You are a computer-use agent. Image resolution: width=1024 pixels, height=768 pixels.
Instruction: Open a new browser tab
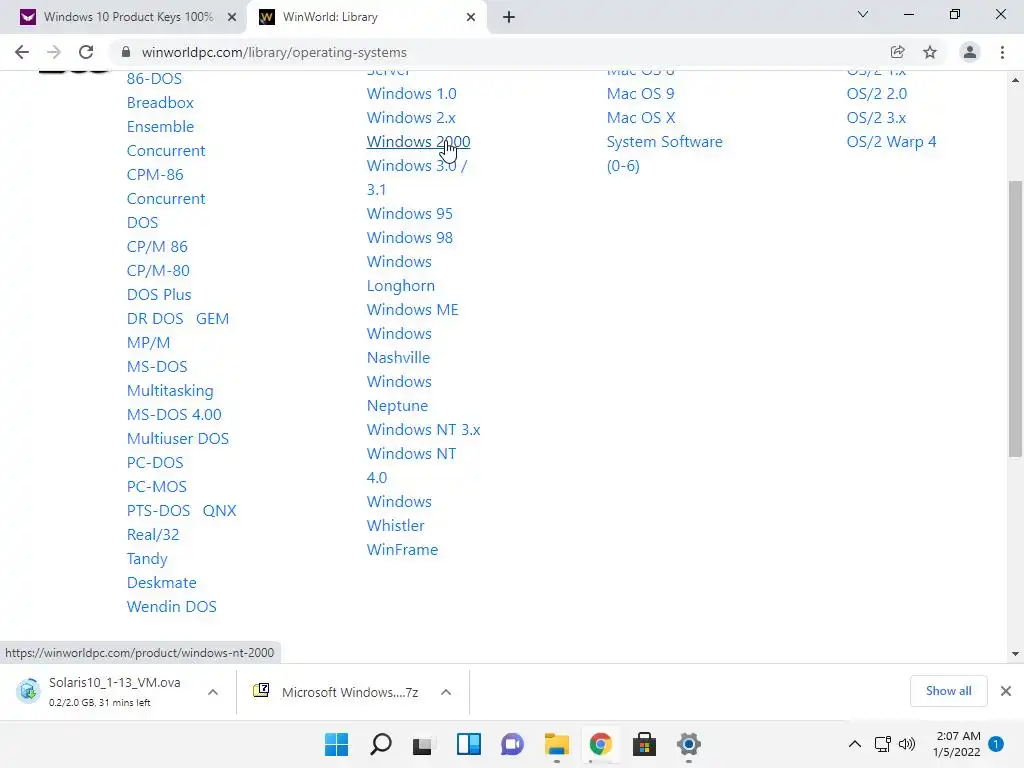(509, 17)
